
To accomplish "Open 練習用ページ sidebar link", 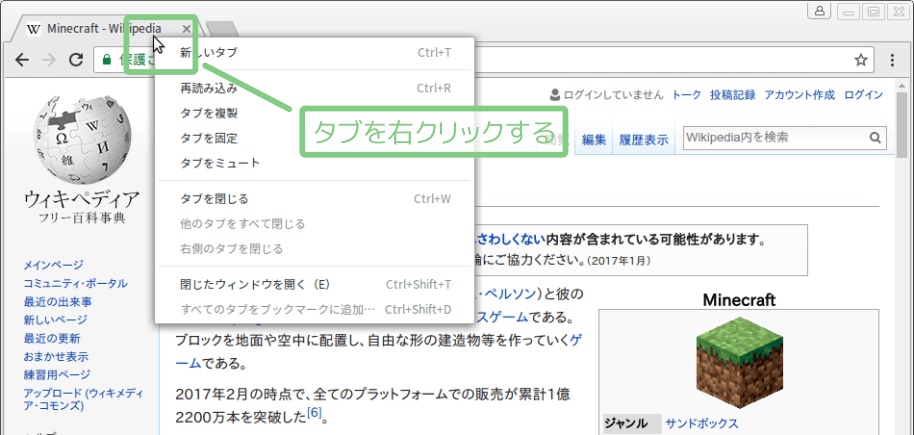I will 57,374.
